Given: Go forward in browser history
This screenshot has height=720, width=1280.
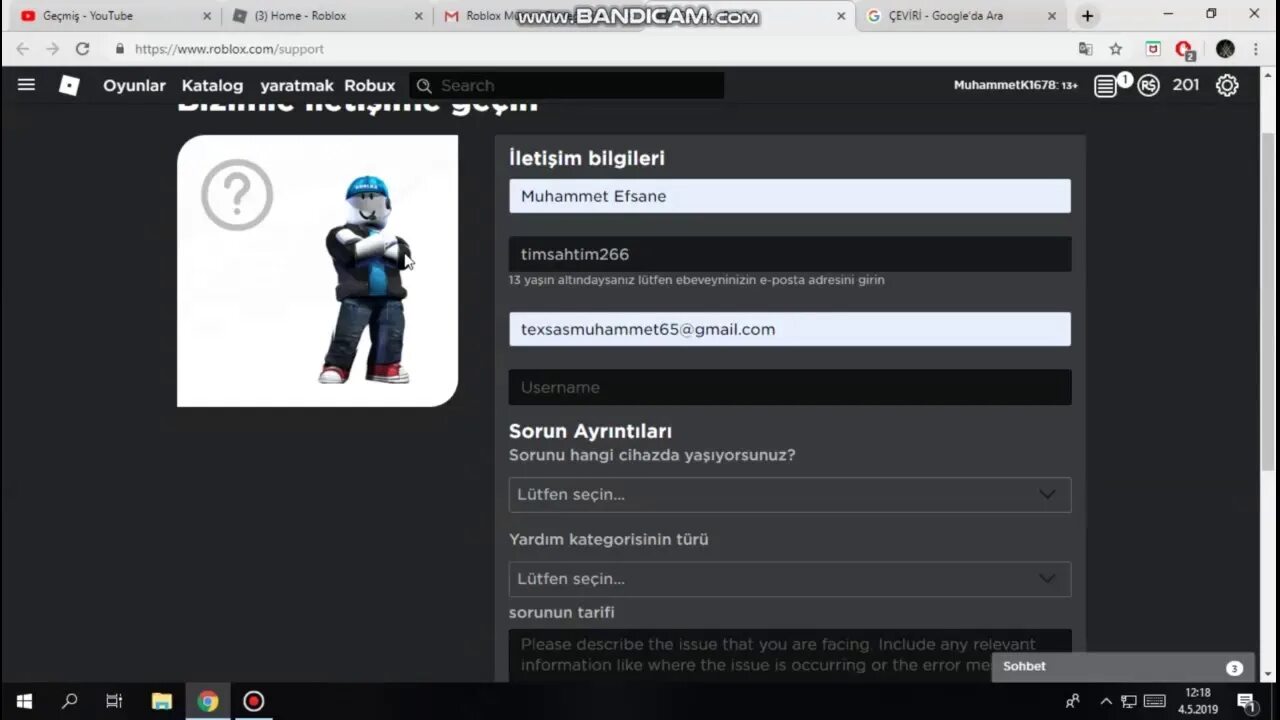Looking at the screenshot, I should tap(52, 48).
